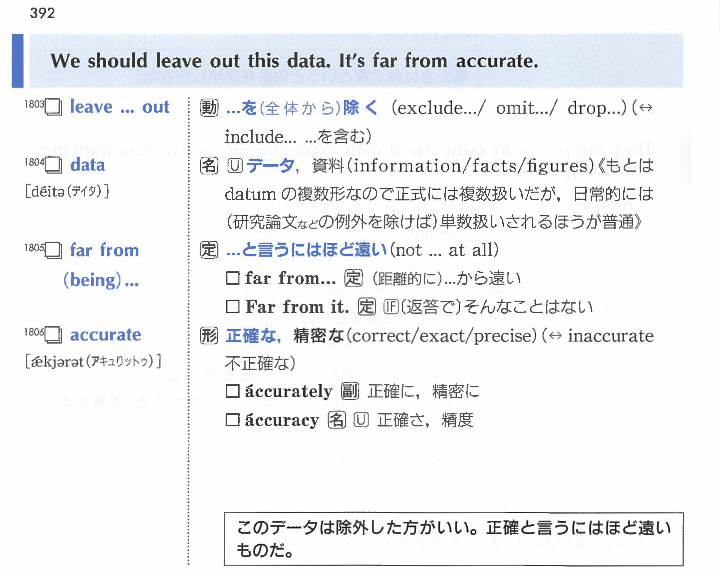Check the small box before 'Far from it.'
This screenshot has width=720, height=571.
click(x=232, y=307)
